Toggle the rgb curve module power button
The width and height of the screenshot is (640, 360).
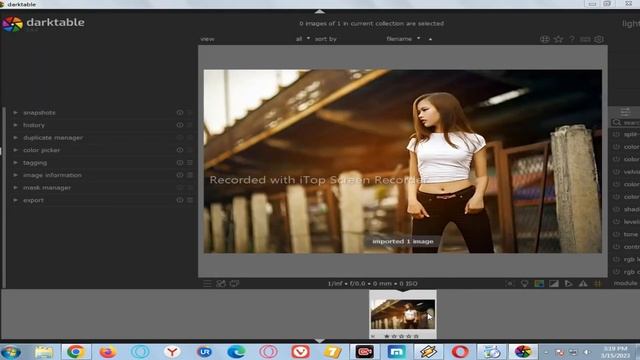coord(616,272)
